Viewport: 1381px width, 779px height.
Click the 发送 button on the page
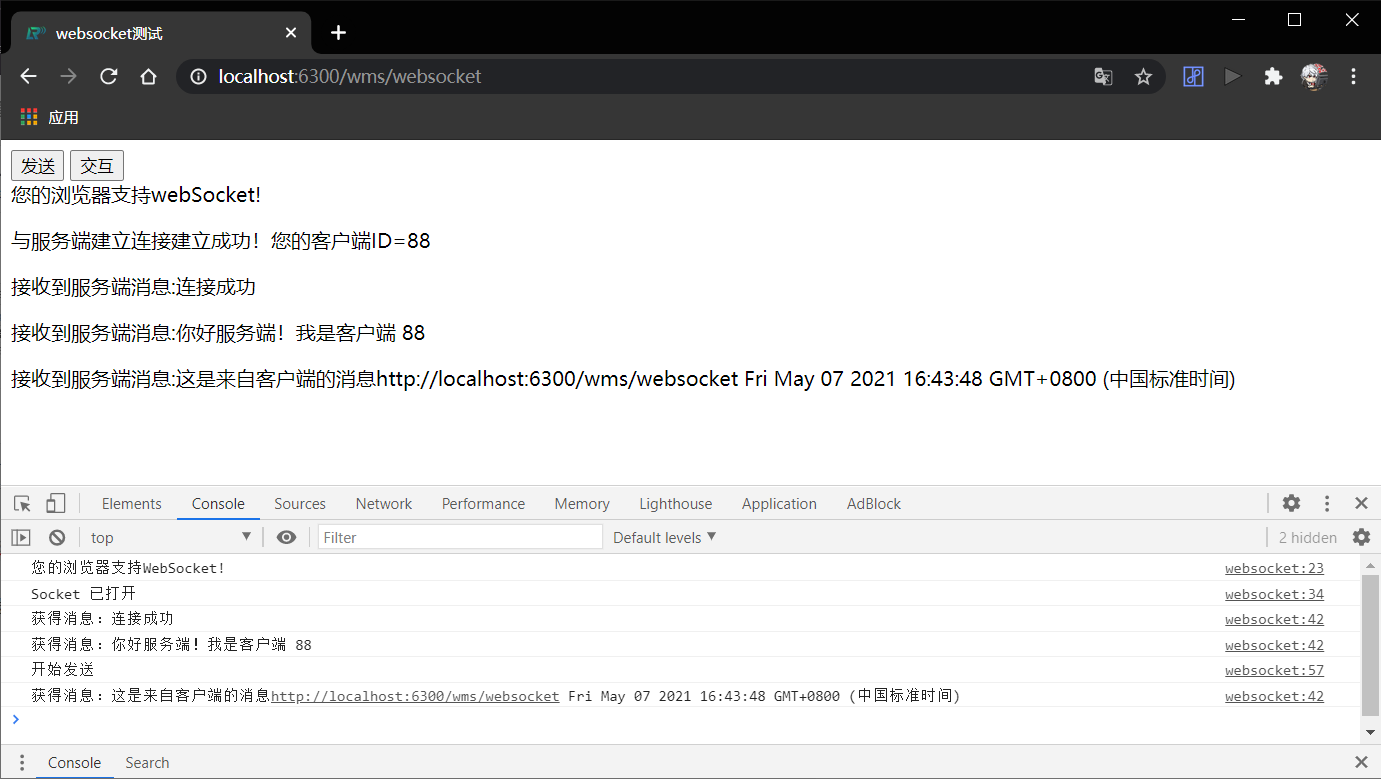pyautogui.click(x=36, y=165)
